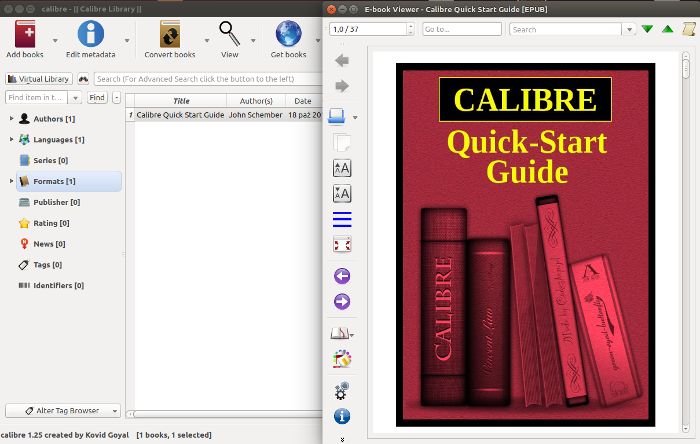Click the Convert books icon
Screen dimensions: 700x444
click(170, 34)
